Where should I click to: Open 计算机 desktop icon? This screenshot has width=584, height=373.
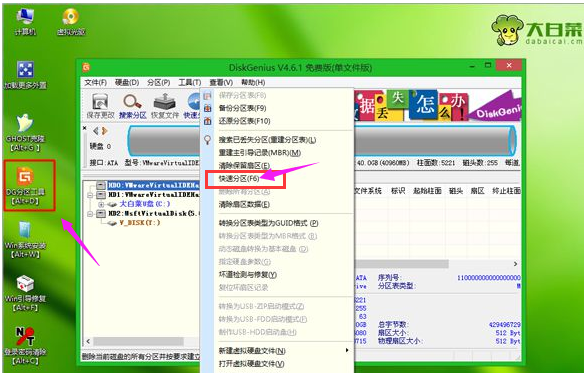coord(25,22)
